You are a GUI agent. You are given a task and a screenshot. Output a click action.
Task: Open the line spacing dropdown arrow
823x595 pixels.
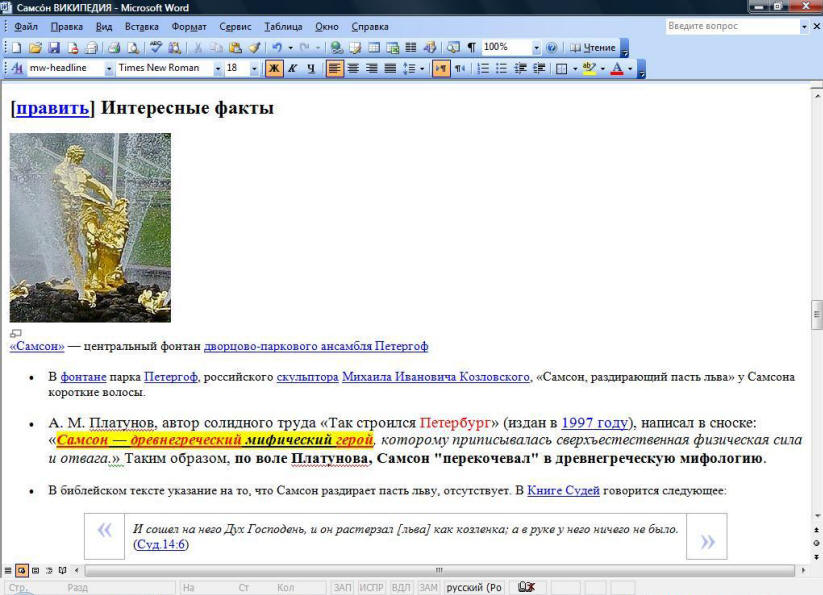click(422, 69)
